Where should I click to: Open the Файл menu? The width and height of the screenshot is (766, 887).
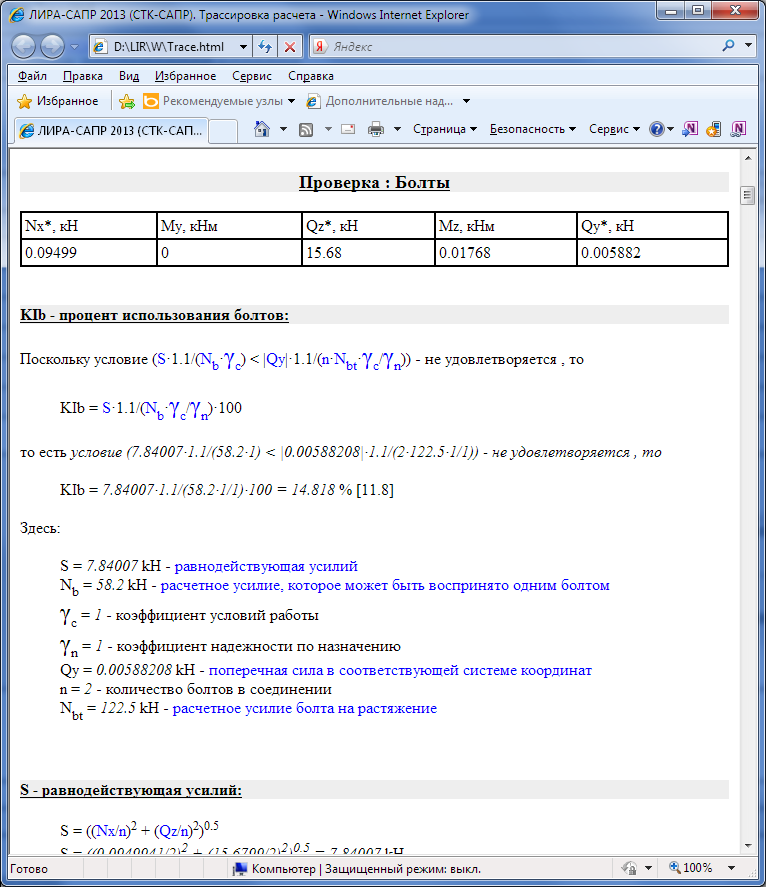tap(32, 76)
